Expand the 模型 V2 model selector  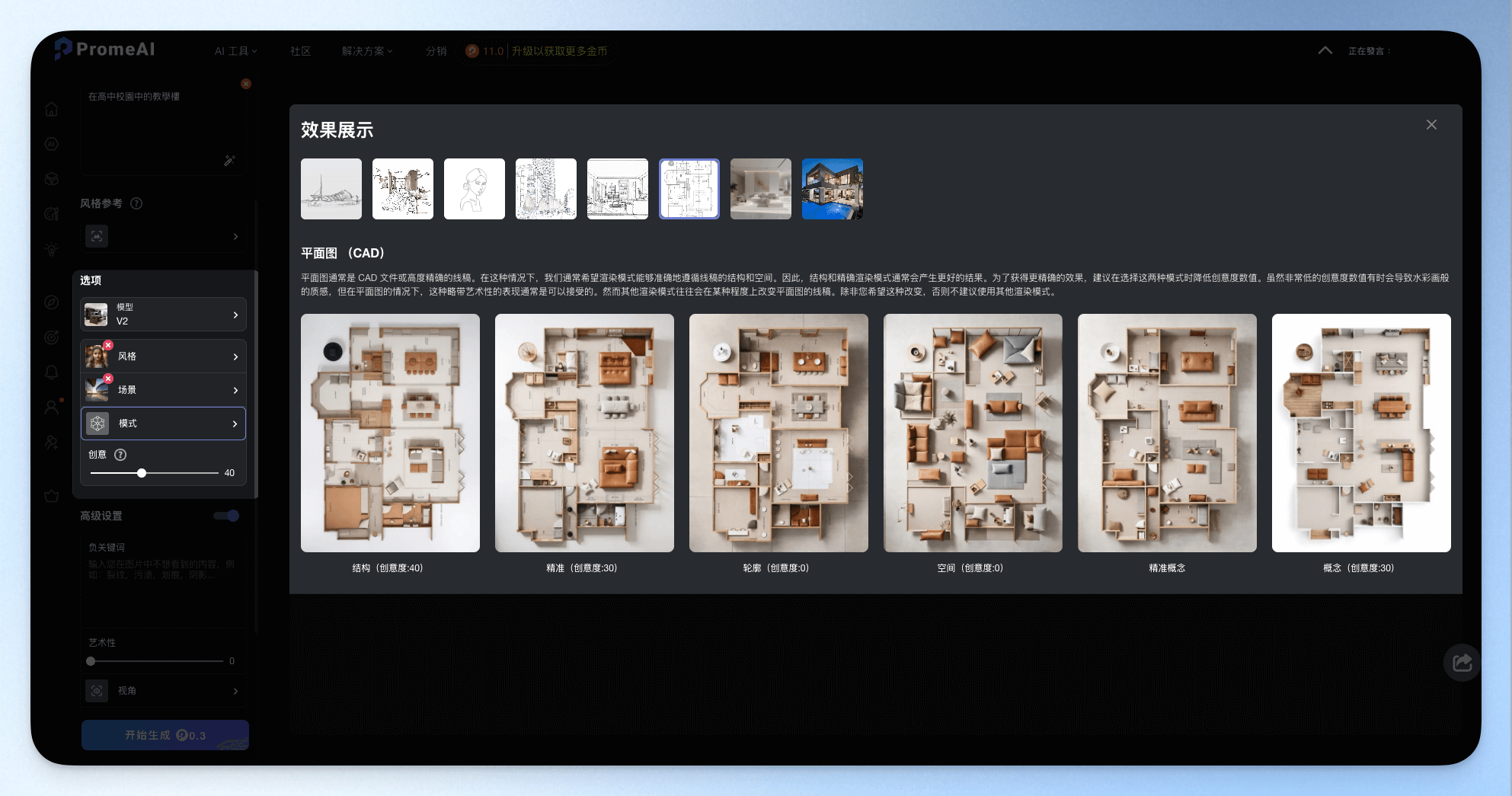pyautogui.click(x=163, y=315)
